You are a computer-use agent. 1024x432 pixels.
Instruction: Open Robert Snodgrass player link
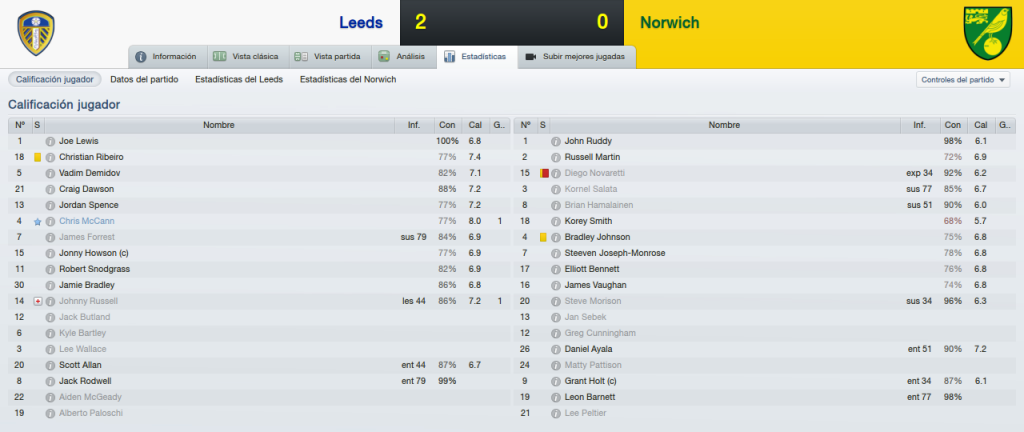(94, 270)
